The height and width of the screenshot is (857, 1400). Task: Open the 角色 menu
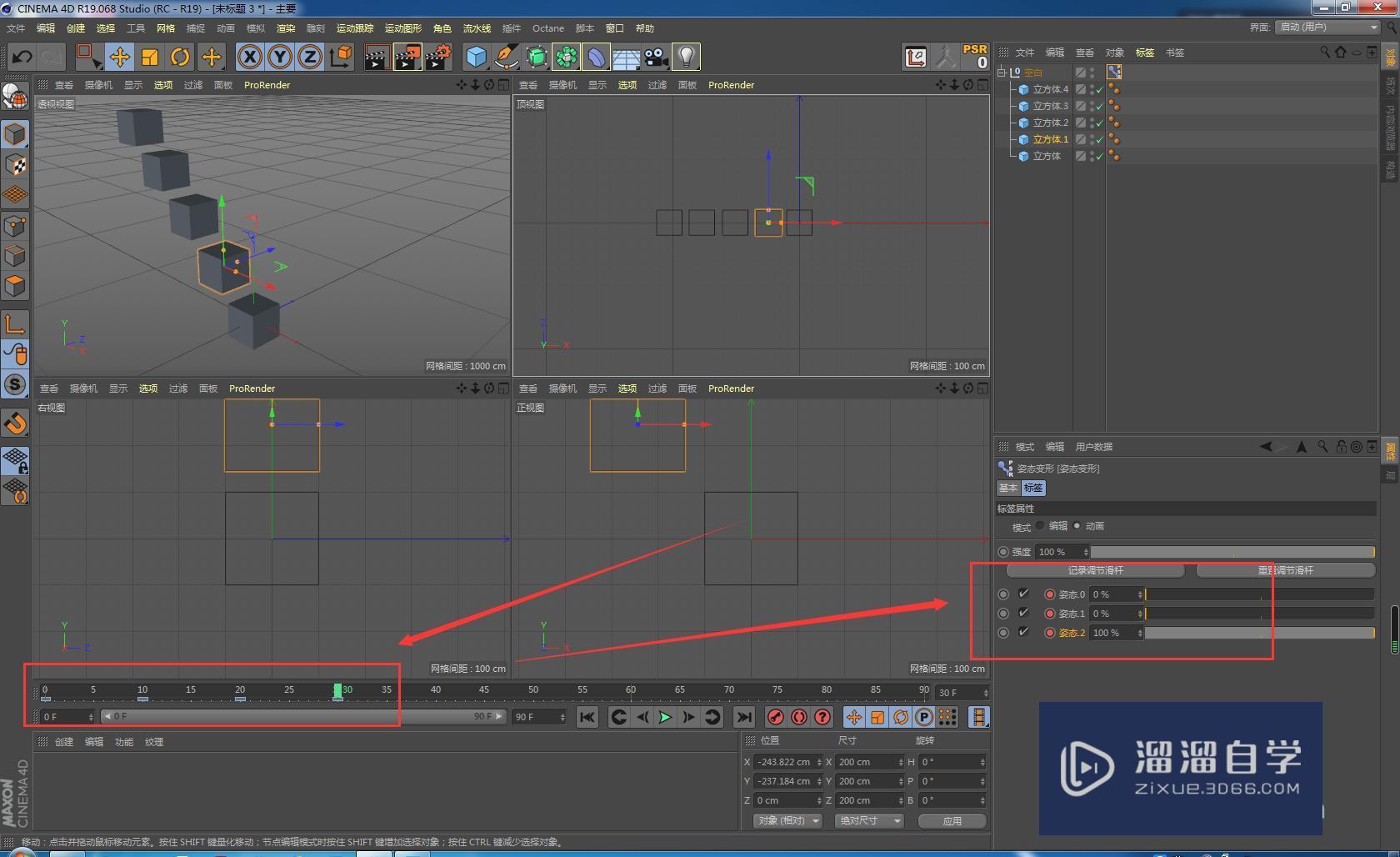[x=442, y=28]
